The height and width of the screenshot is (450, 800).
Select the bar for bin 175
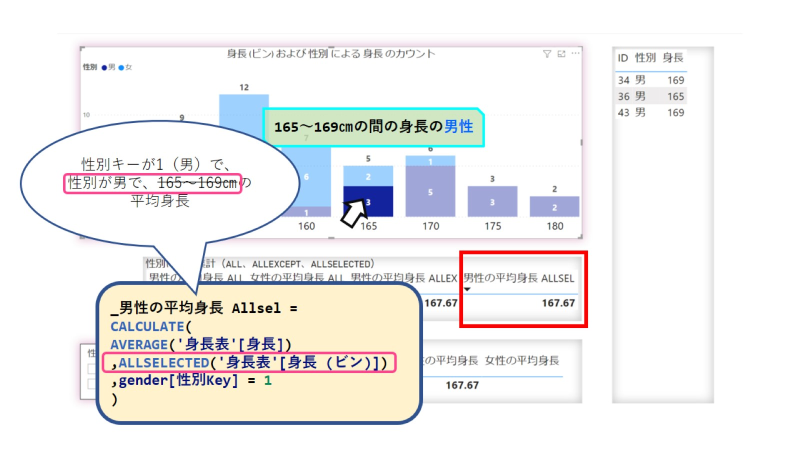(492, 202)
